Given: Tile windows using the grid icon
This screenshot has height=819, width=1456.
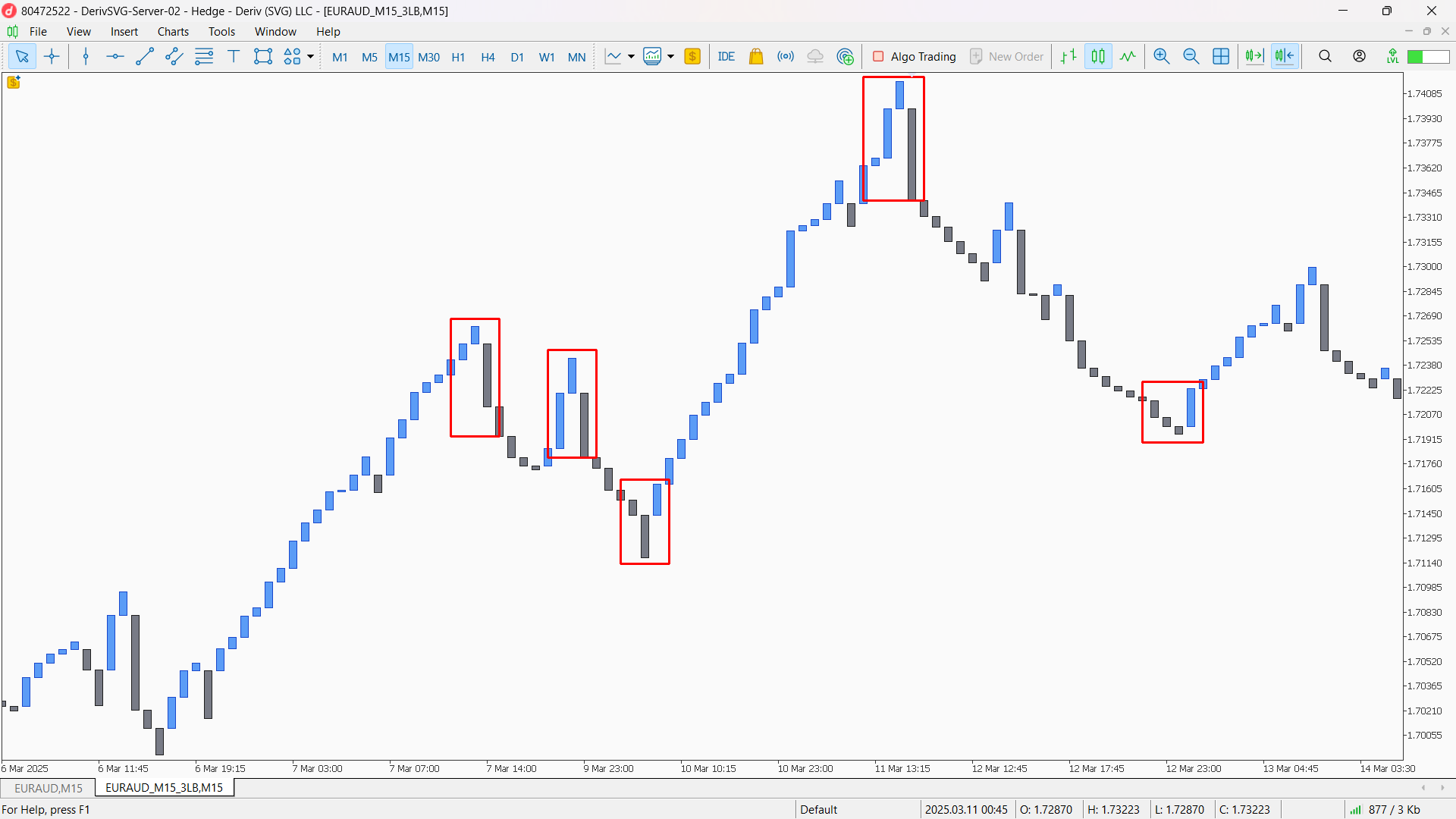Looking at the screenshot, I should coord(1221,57).
